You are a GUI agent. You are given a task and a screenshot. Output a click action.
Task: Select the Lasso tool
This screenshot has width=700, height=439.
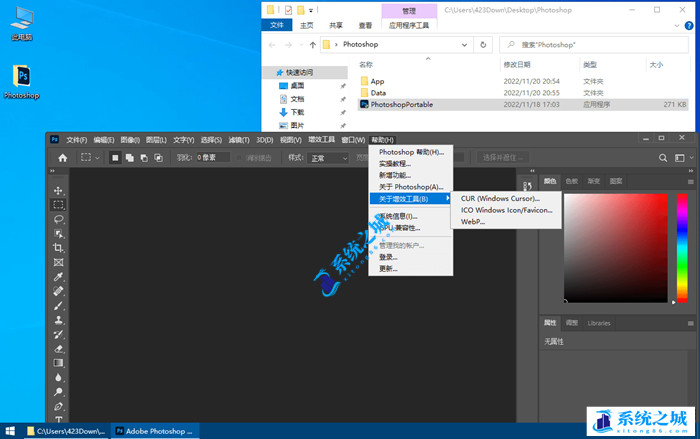pyautogui.click(x=58, y=219)
